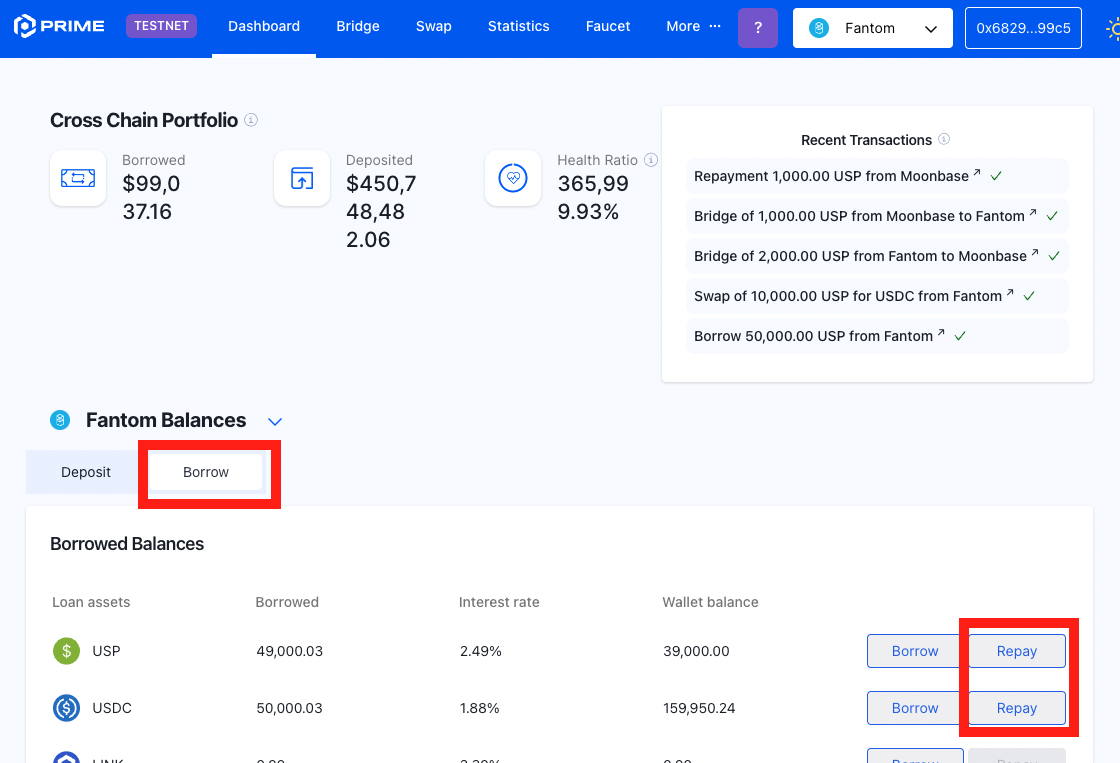
Task: Expand the Fantom Balances chevron
Action: tap(275, 422)
